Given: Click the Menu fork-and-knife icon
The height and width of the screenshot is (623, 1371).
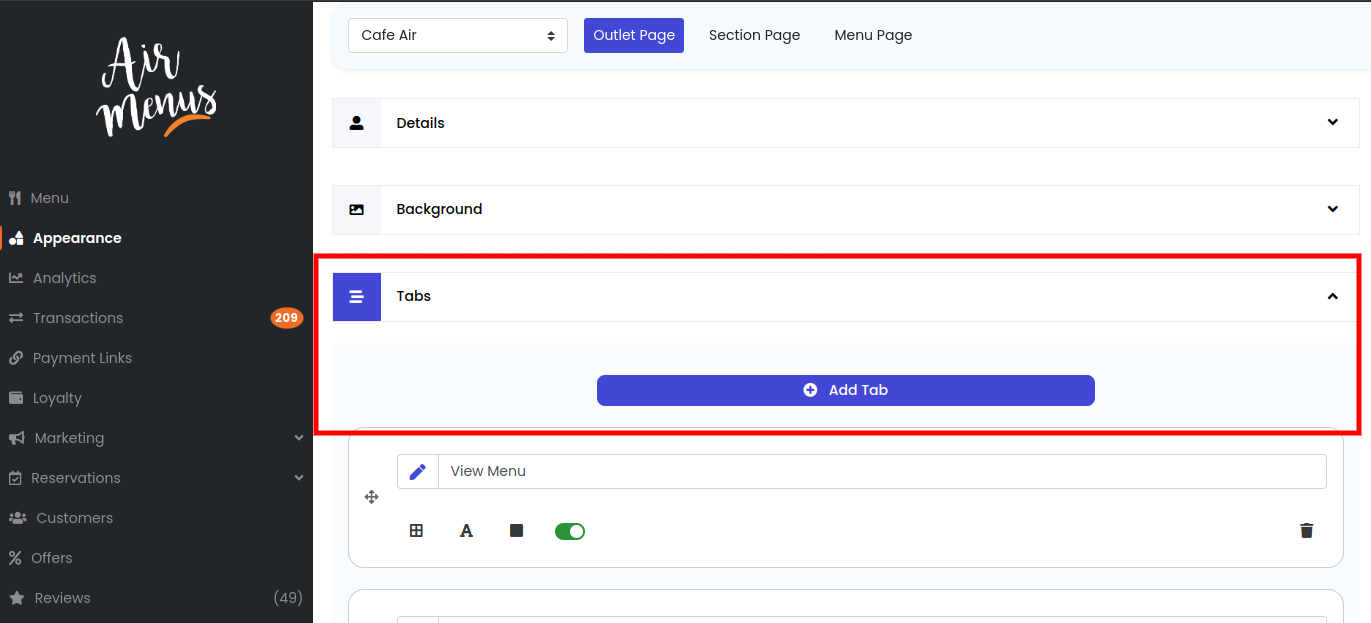Looking at the screenshot, I should pos(15,198).
